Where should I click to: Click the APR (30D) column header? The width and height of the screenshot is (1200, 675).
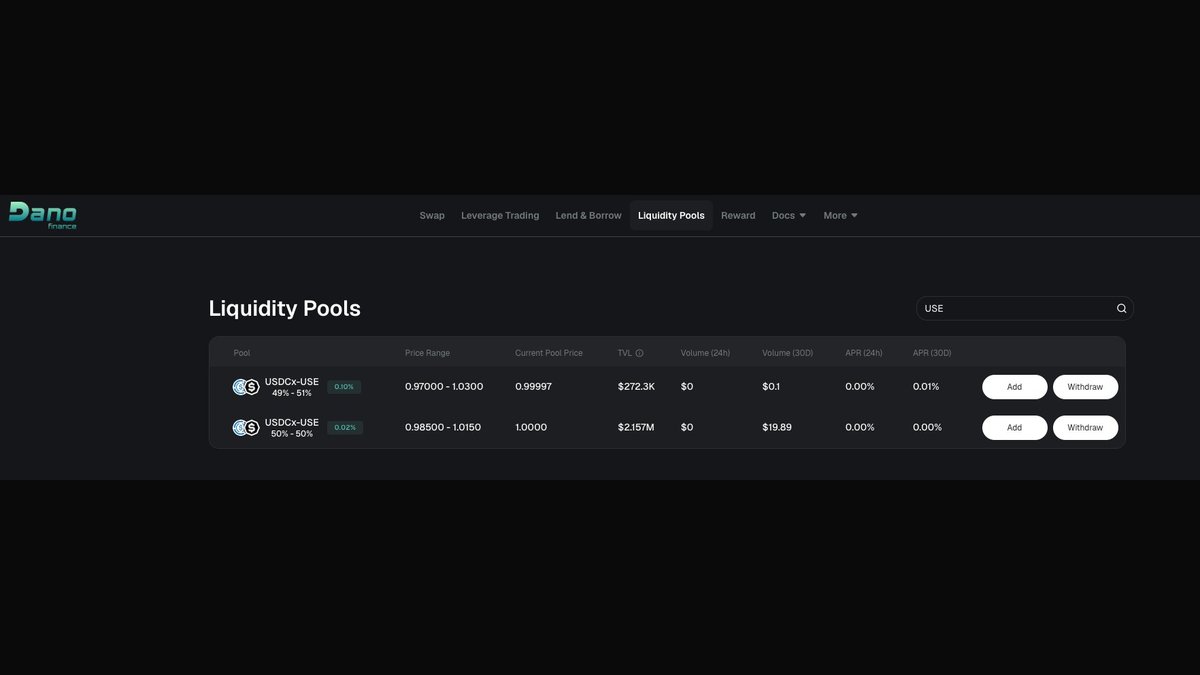pyautogui.click(x=932, y=353)
